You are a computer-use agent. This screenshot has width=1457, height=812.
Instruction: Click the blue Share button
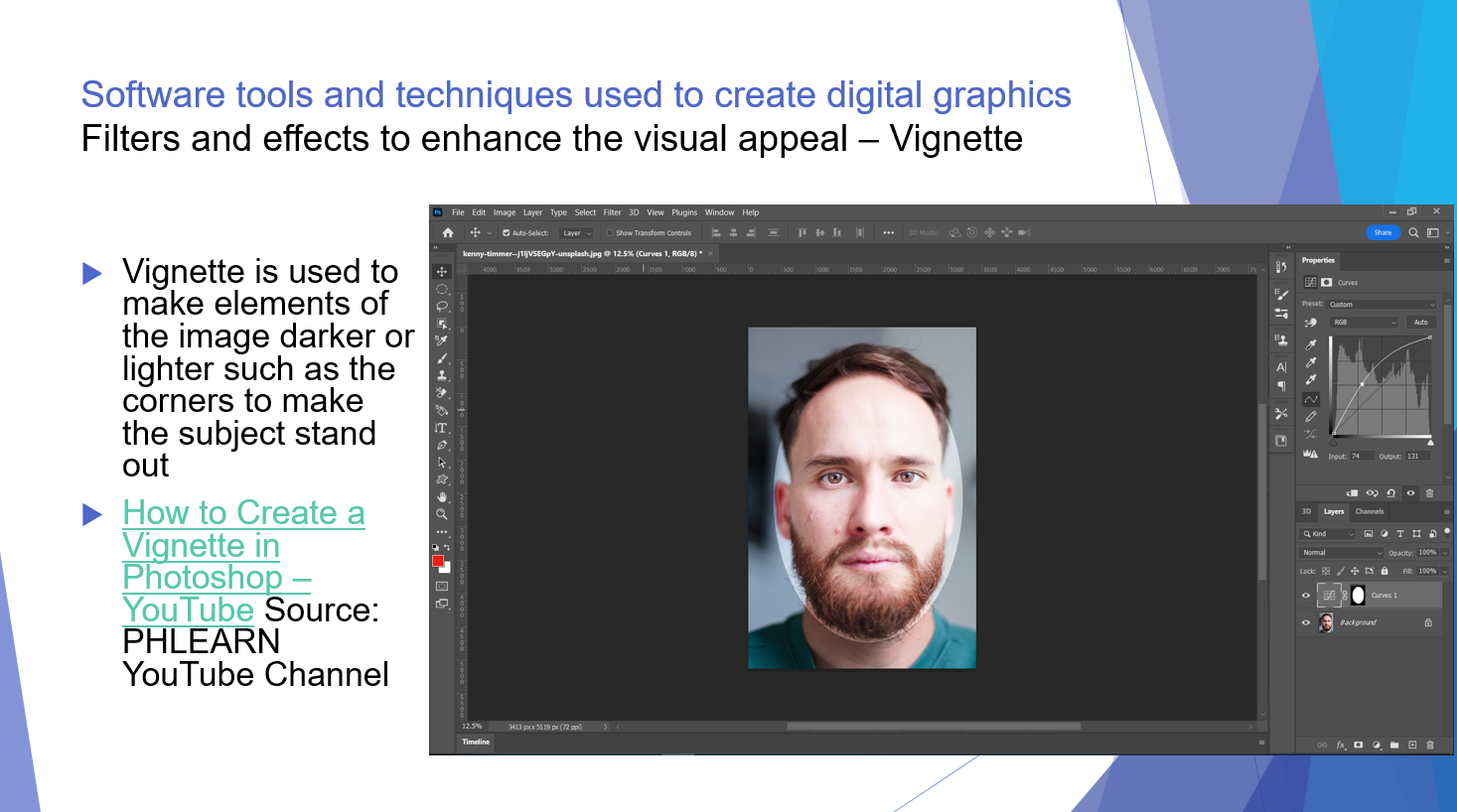tap(1383, 232)
